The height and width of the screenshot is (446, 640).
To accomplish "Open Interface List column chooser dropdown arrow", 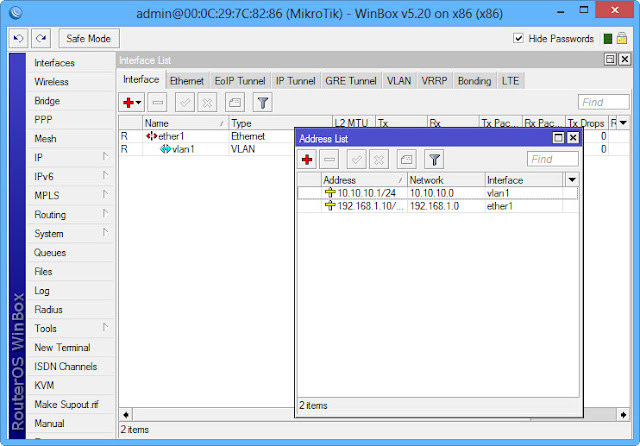I will point(623,123).
